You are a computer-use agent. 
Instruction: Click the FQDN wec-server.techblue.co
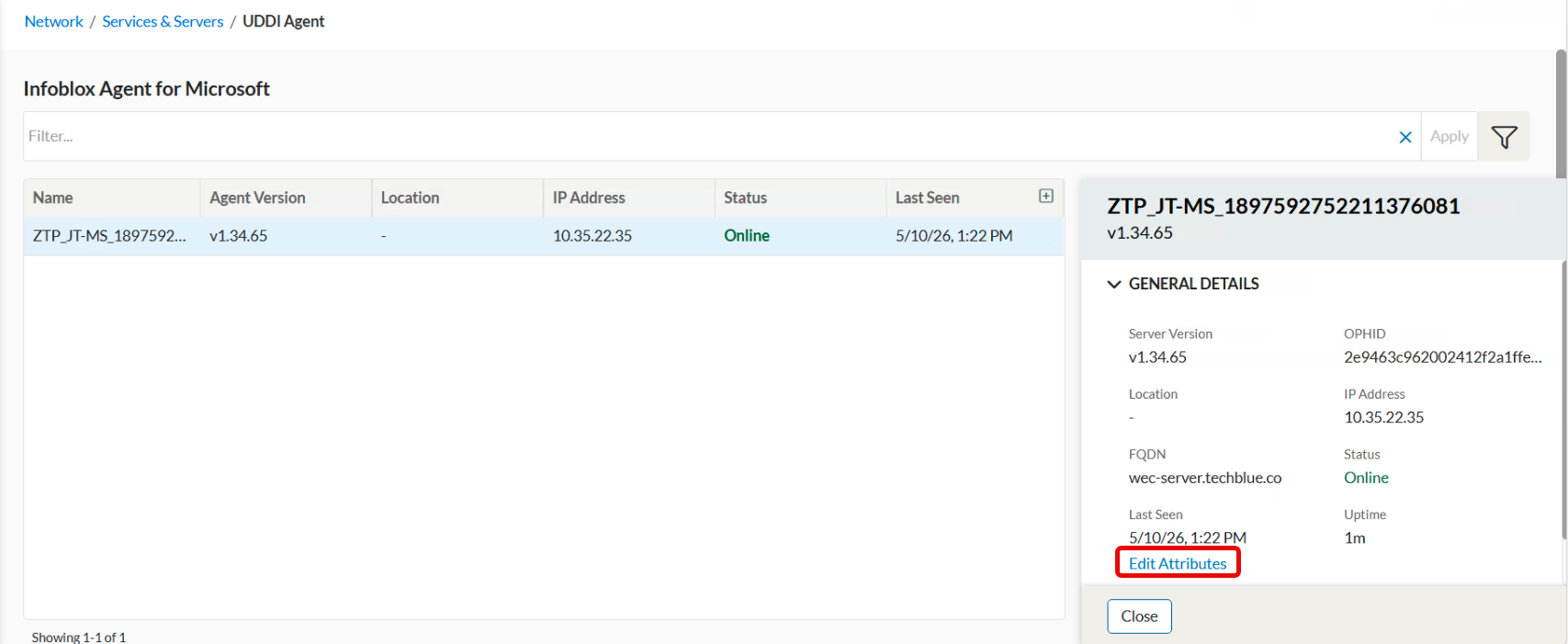(x=1204, y=478)
